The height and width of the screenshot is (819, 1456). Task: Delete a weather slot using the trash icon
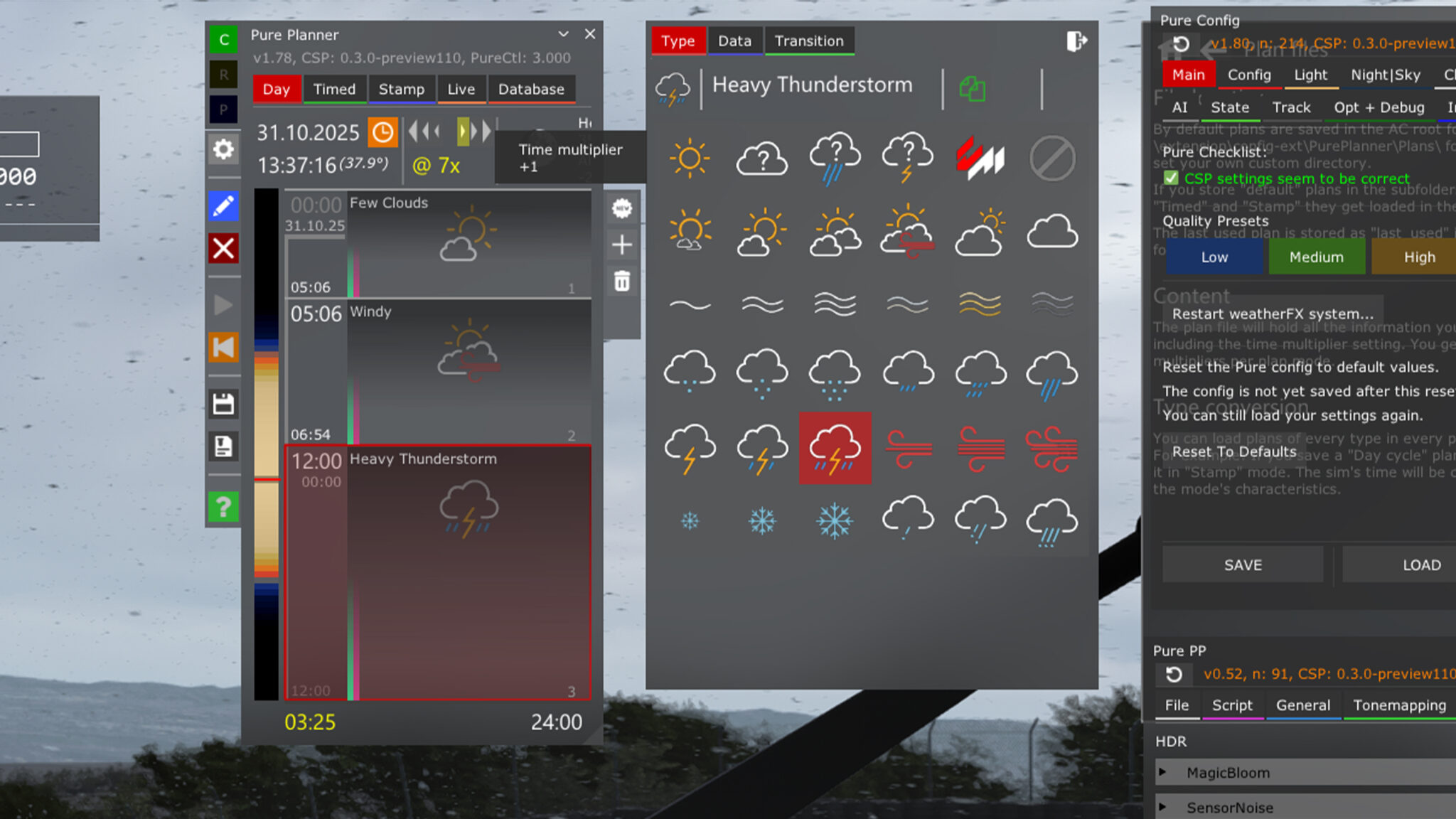[622, 282]
